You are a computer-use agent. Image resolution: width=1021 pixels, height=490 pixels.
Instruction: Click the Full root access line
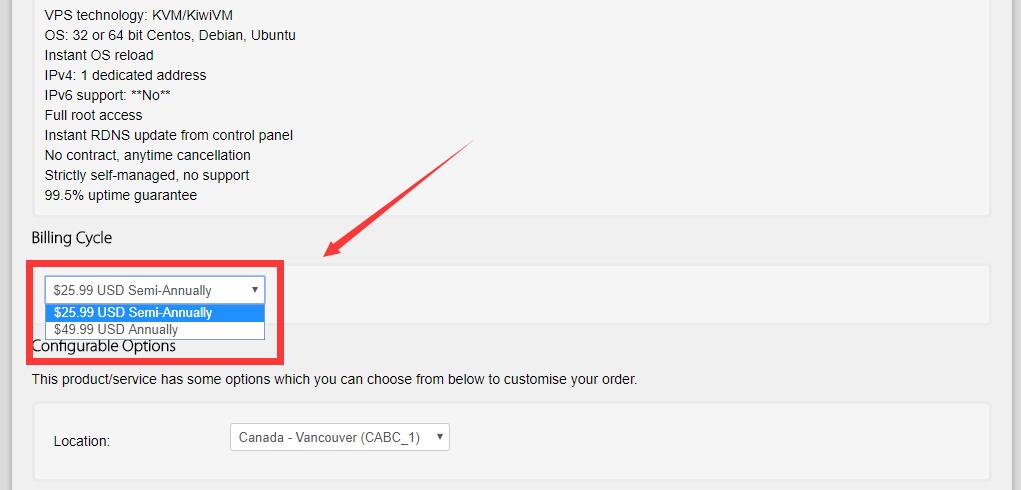click(93, 116)
